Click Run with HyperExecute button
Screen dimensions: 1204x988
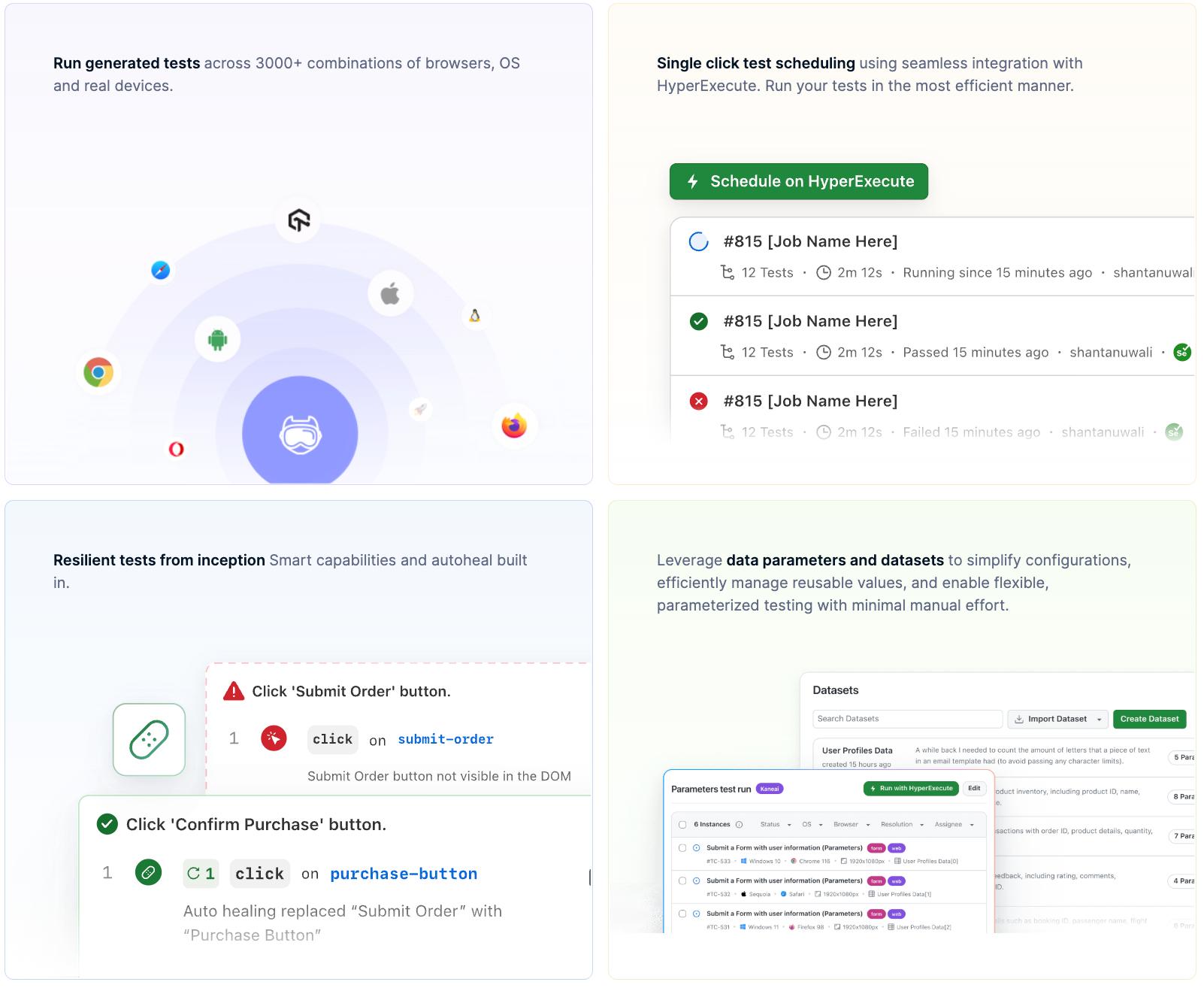click(x=911, y=788)
